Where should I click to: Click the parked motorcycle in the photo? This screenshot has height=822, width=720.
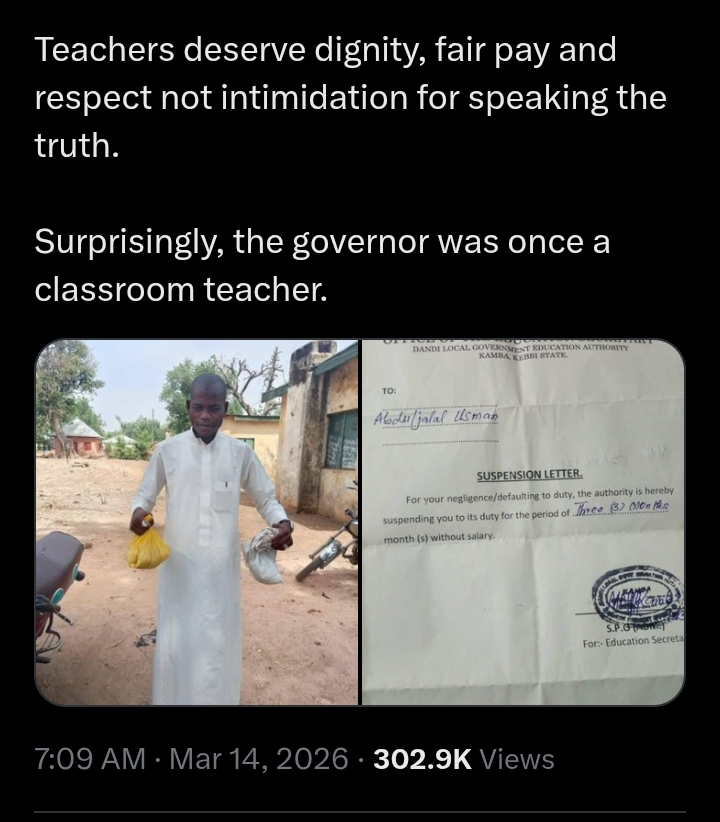(x=327, y=546)
